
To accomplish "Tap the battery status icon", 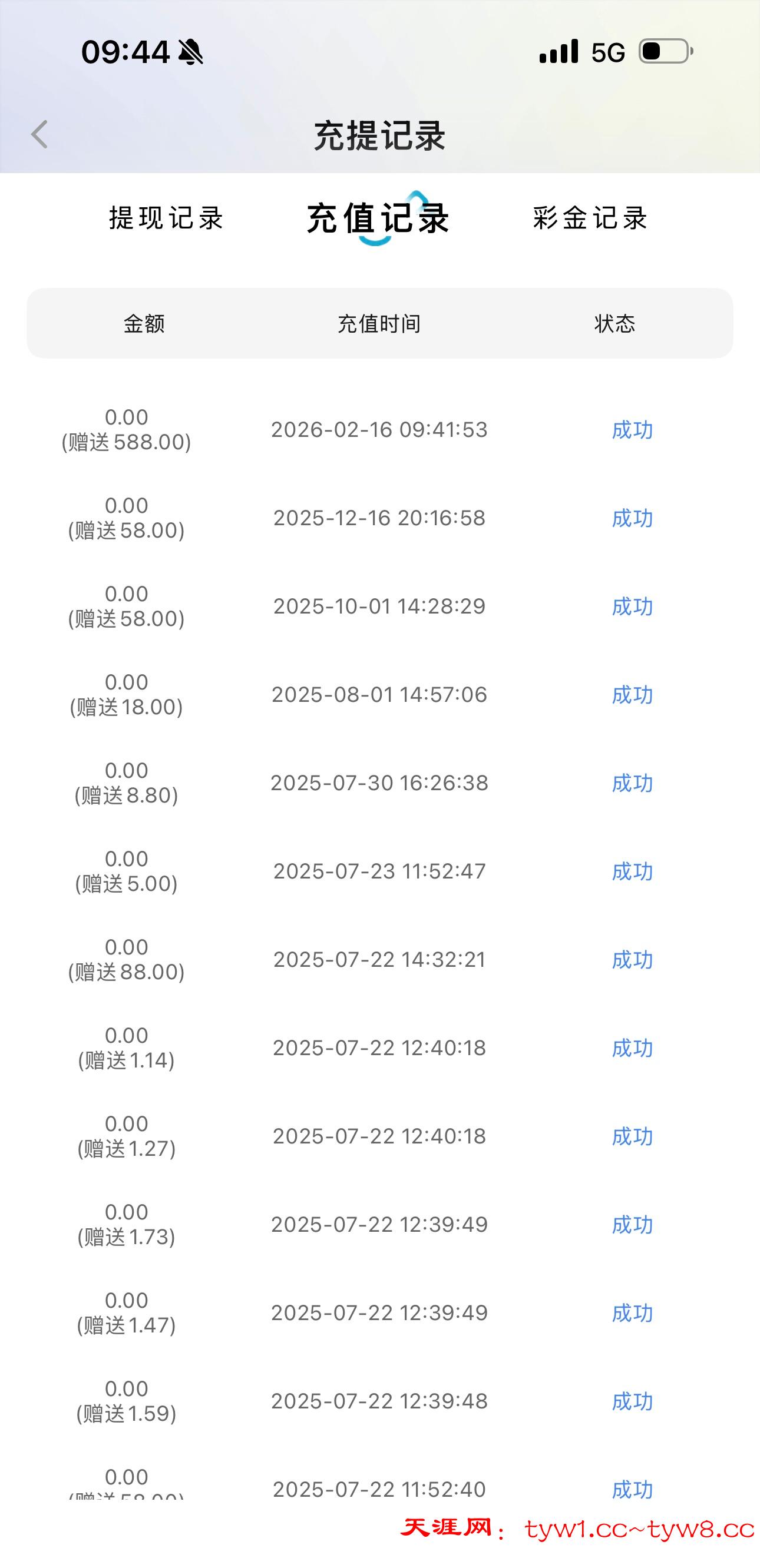I will (666, 52).
